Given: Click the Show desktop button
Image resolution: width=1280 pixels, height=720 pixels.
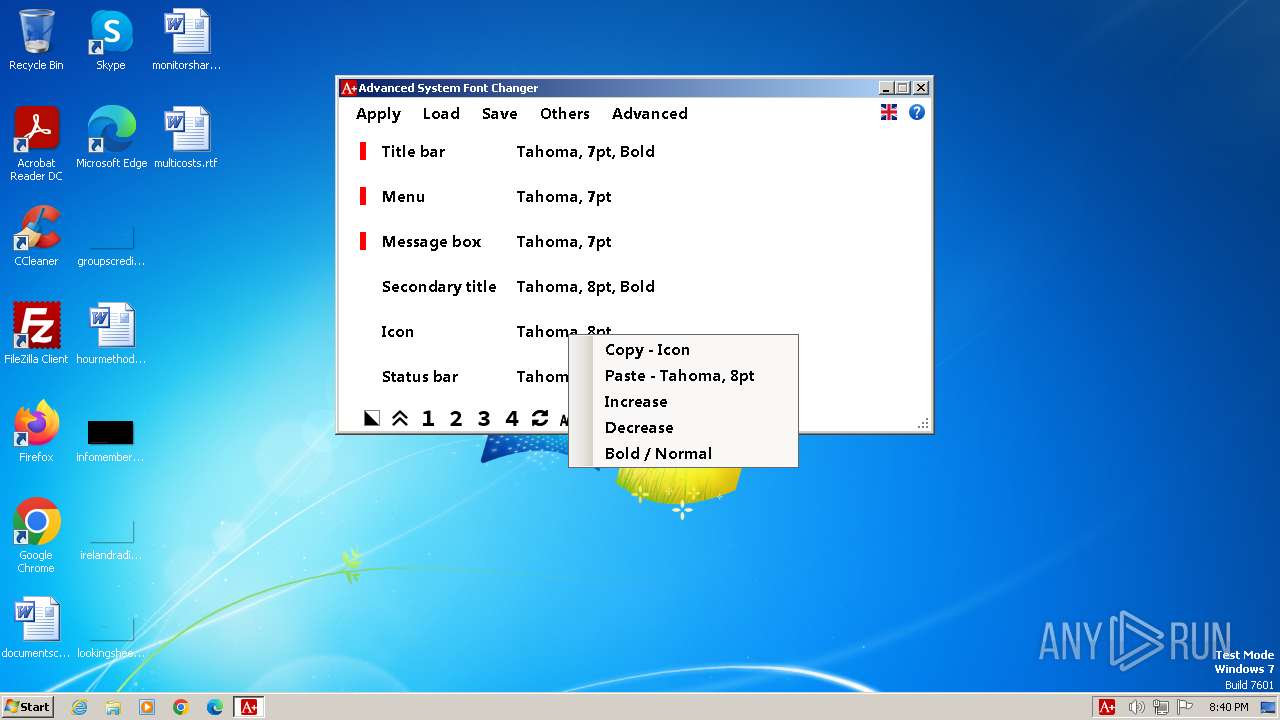Looking at the screenshot, I should 1269,707.
